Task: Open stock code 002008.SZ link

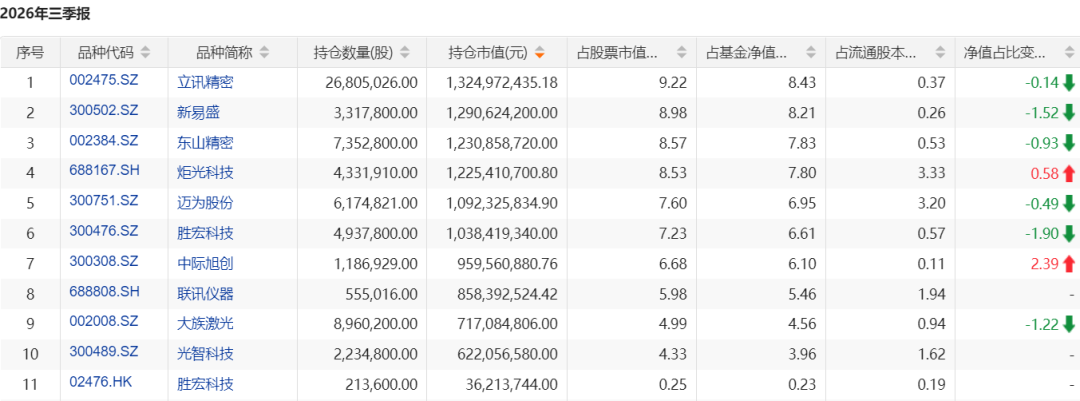Action: click(104, 321)
